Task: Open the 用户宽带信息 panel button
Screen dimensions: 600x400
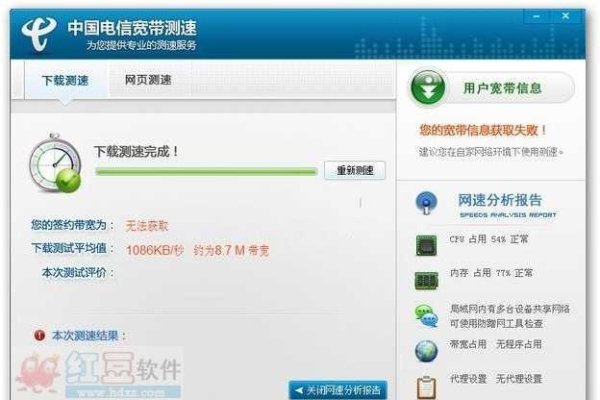Action: (492, 88)
